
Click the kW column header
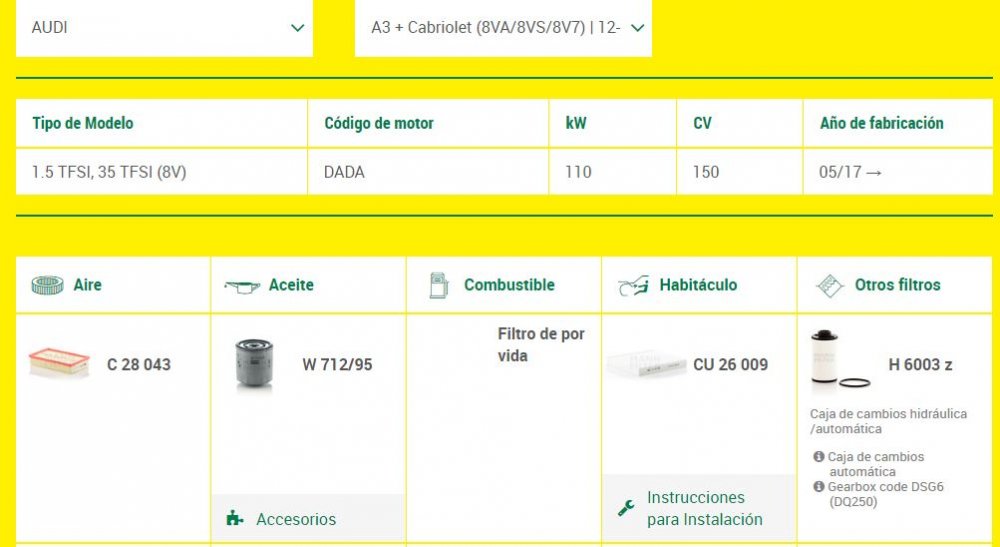(x=576, y=123)
